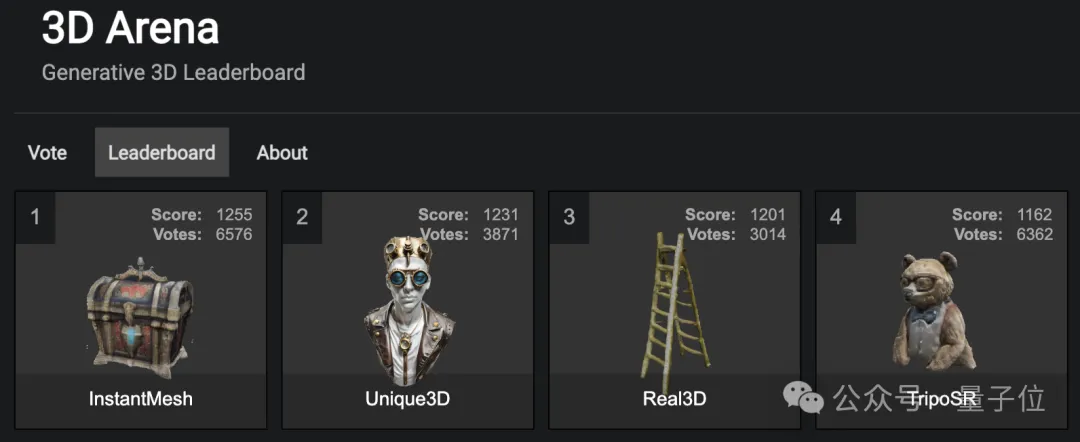Click the teddy bear 3D model thumbnail
This screenshot has height=442, width=1080.
933,312
